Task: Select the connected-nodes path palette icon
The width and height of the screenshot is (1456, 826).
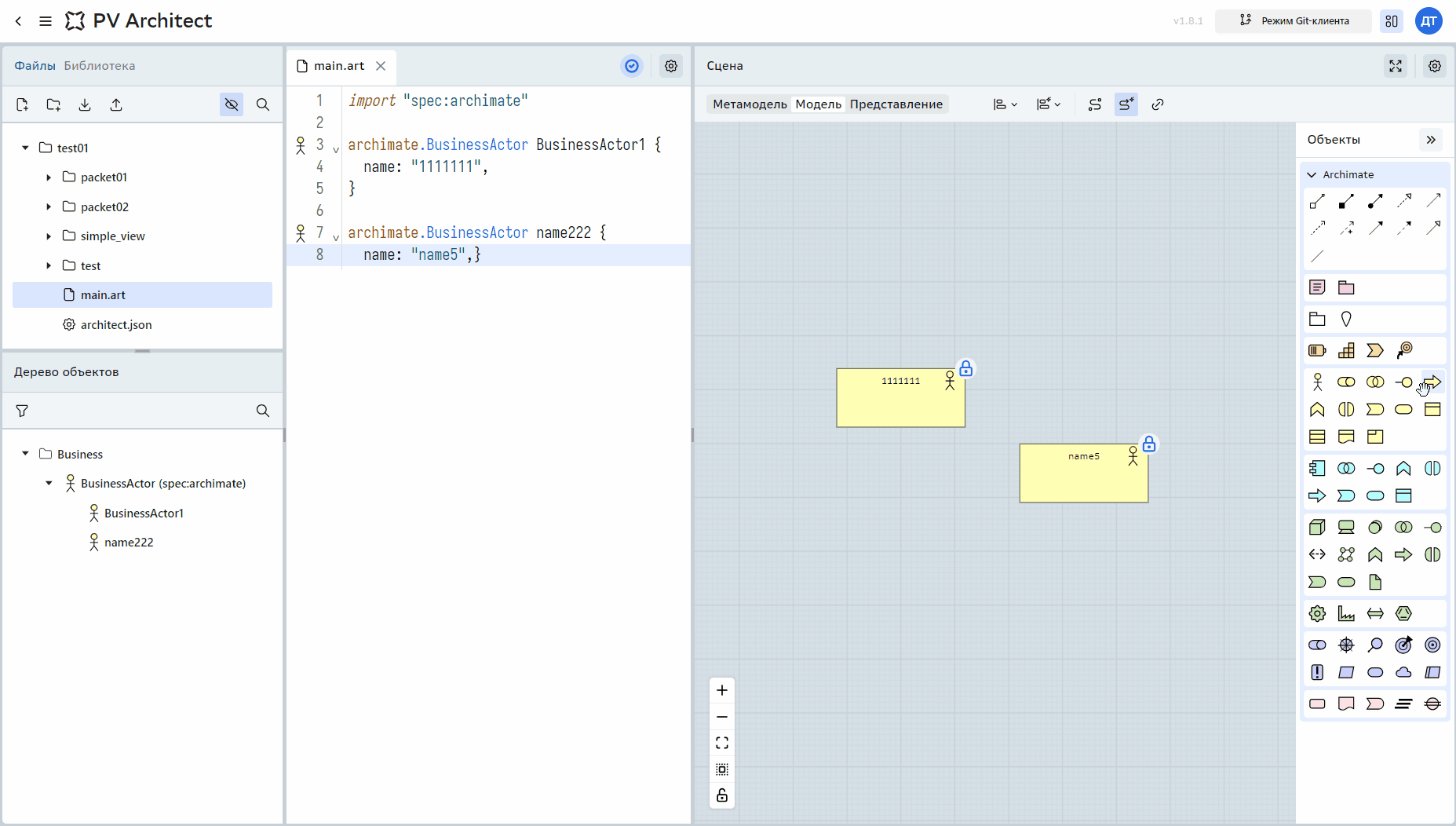Action: pos(1346,554)
